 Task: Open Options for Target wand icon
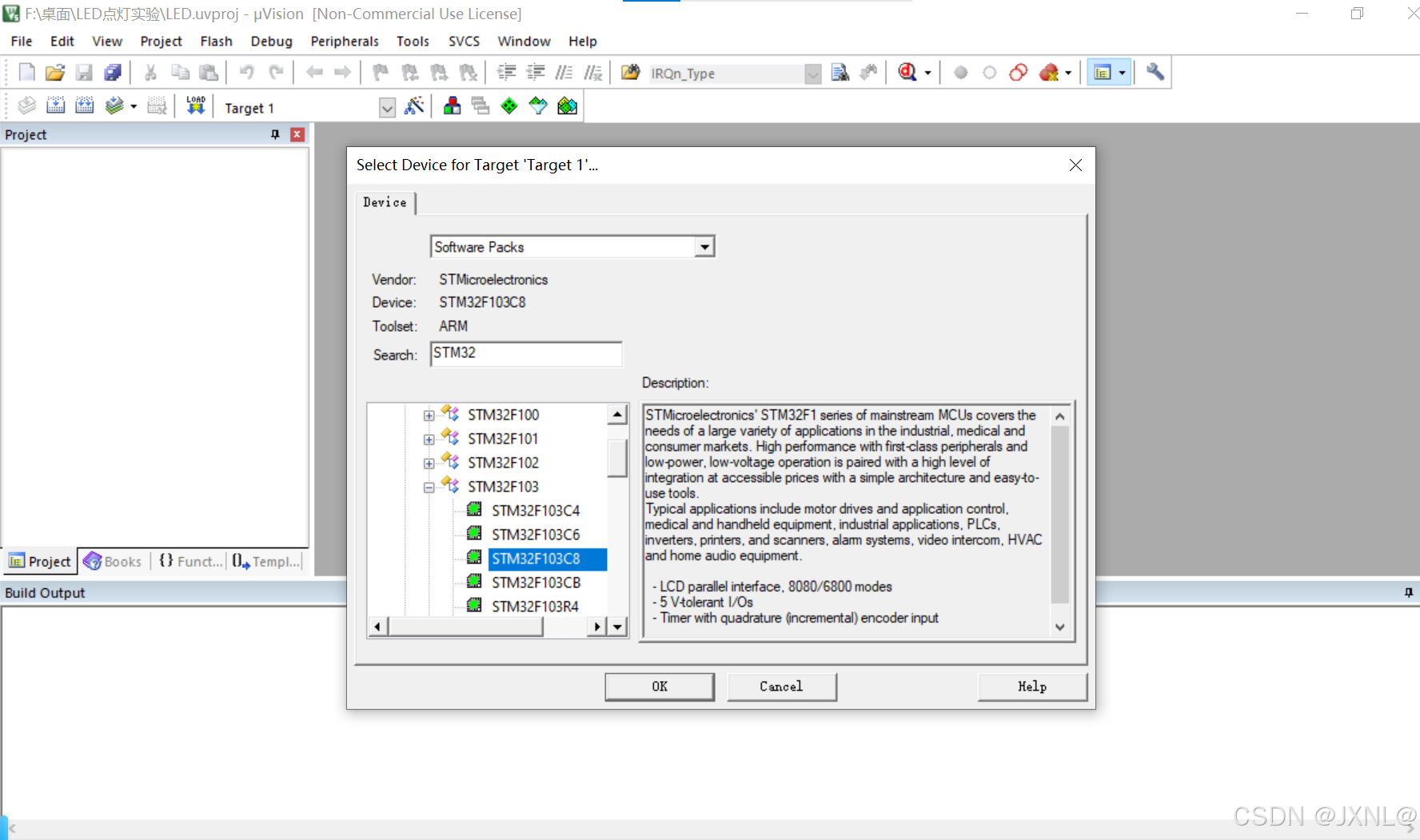(414, 105)
